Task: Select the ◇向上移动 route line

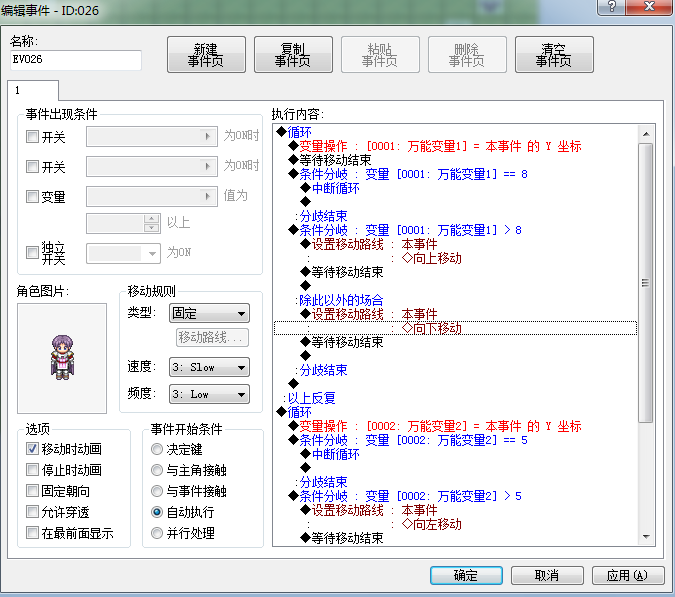Action: click(x=455, y=258)
